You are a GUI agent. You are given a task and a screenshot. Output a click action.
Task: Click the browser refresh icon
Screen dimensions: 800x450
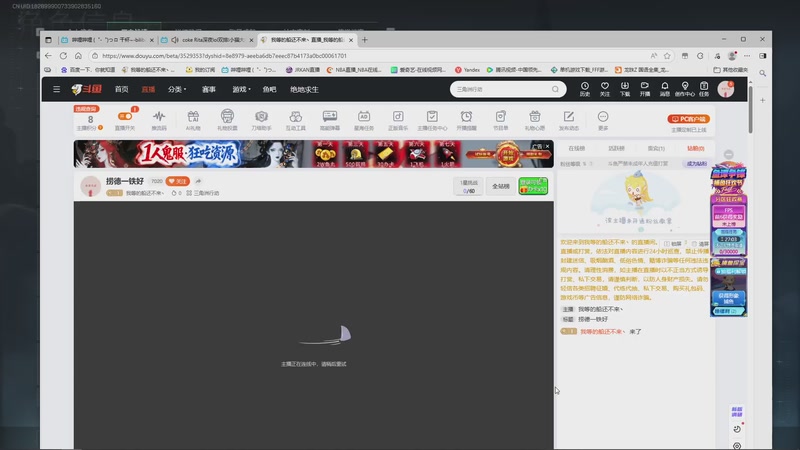(x=63, y=56)
